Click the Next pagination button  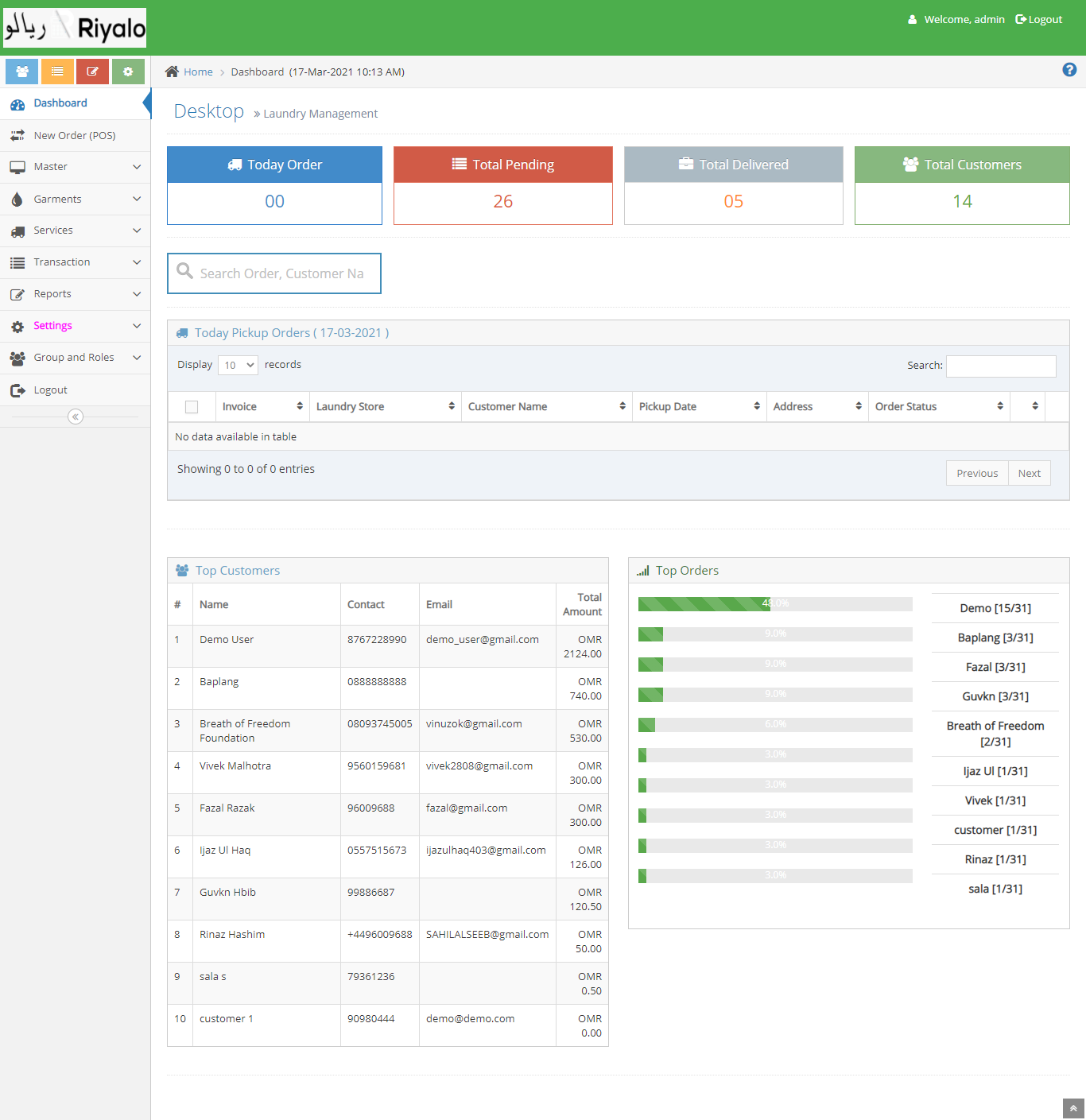[x=1029, y=474]
